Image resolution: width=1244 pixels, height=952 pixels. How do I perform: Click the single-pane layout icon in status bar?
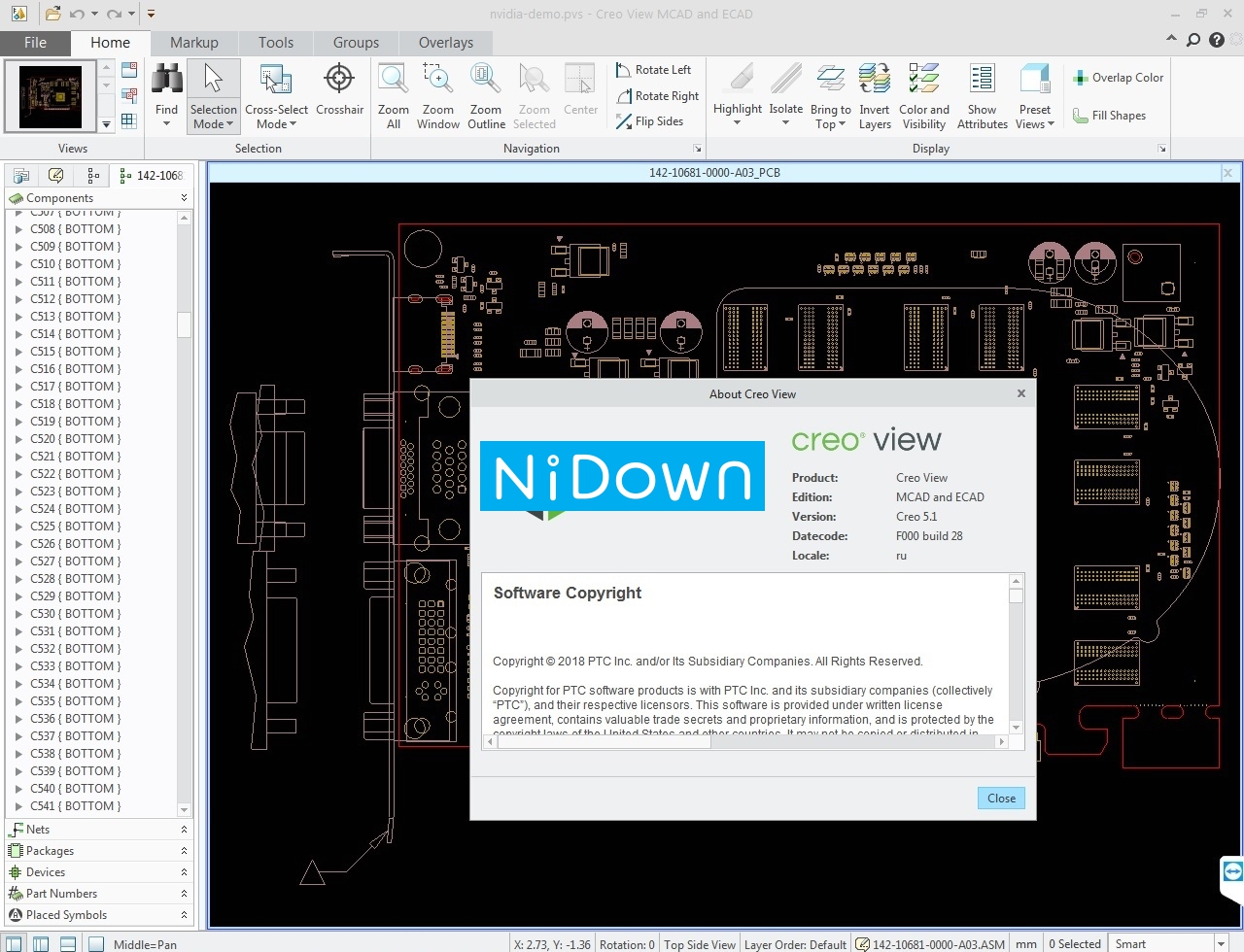(x=14, y=943)
